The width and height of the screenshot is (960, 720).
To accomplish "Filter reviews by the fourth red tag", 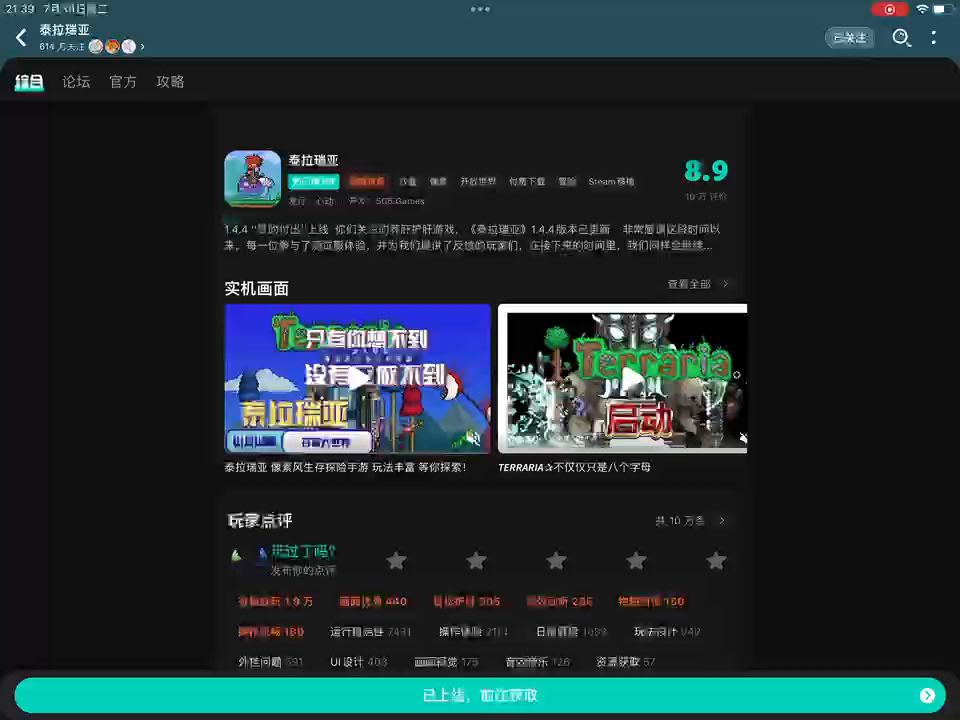I will 559,601.
